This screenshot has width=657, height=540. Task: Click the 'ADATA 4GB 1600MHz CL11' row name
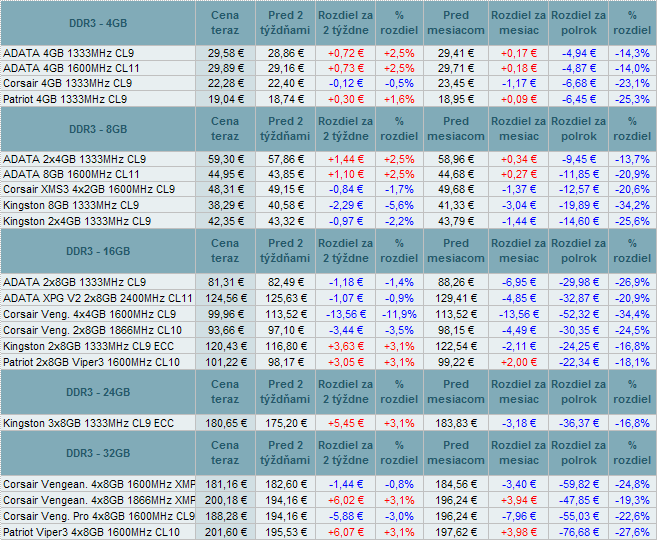coord(71,68)
